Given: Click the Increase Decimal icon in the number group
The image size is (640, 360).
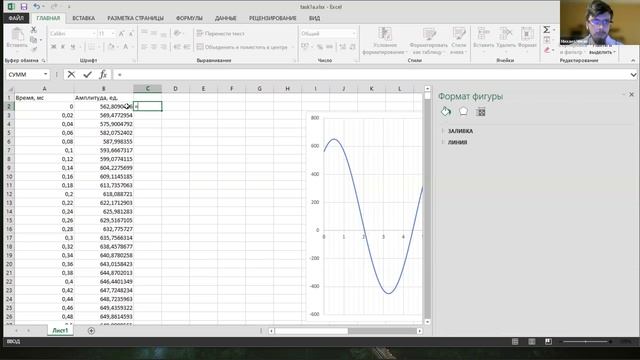Looking at the screenshot, I should click(343, 47).
